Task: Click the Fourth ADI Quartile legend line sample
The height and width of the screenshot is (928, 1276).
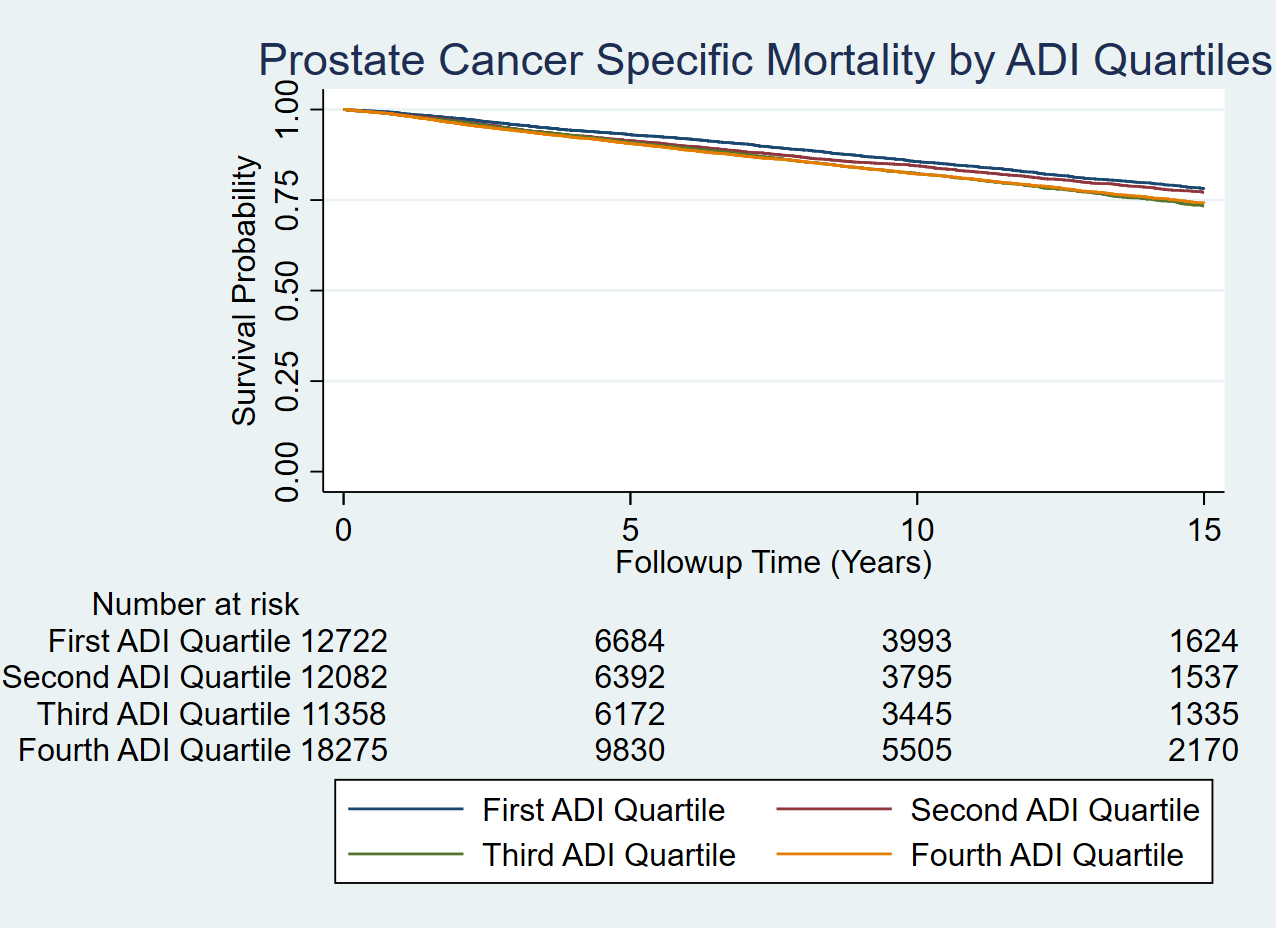Action: (833, 854)
